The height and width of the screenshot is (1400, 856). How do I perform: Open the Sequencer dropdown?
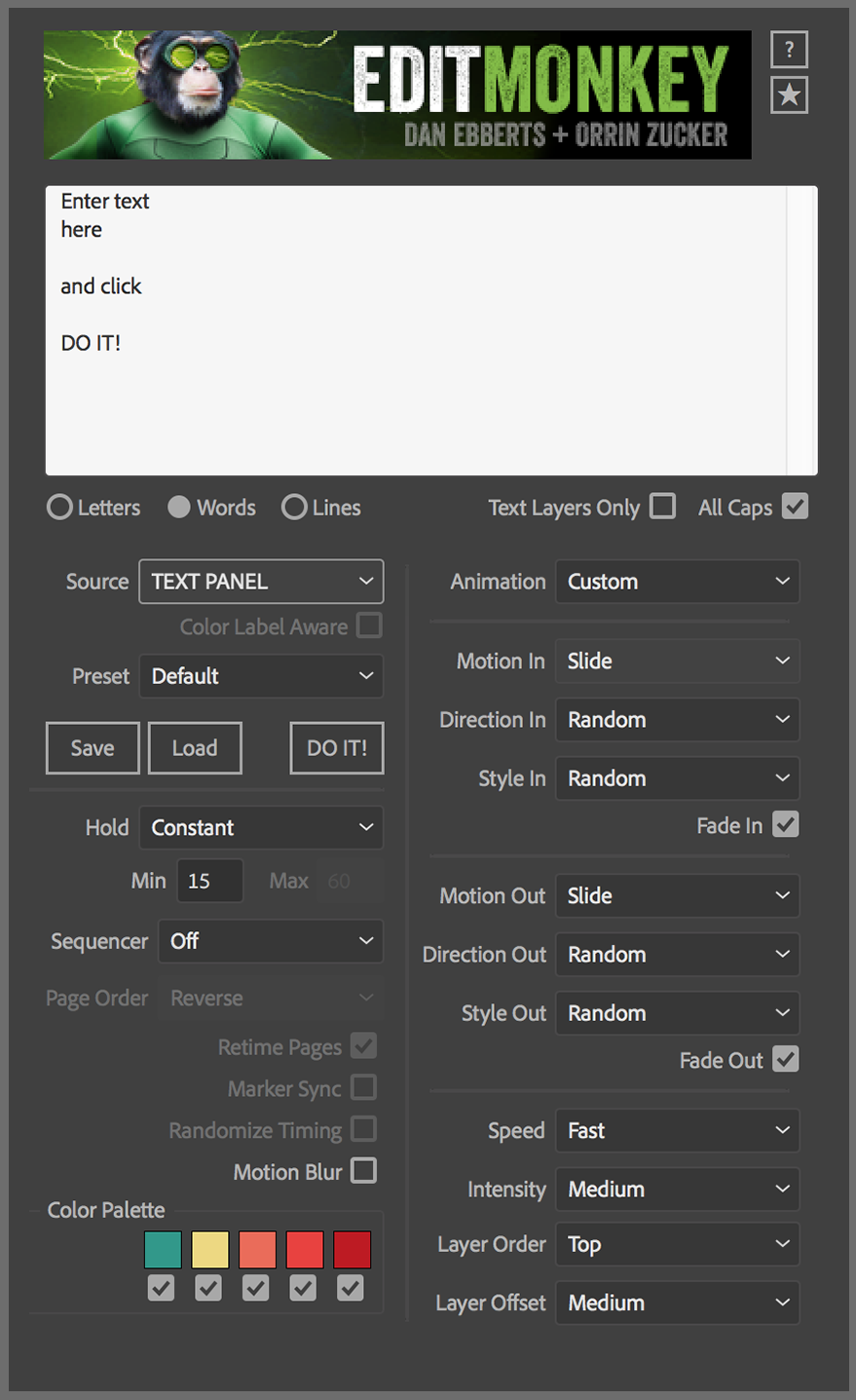point(270,941)
